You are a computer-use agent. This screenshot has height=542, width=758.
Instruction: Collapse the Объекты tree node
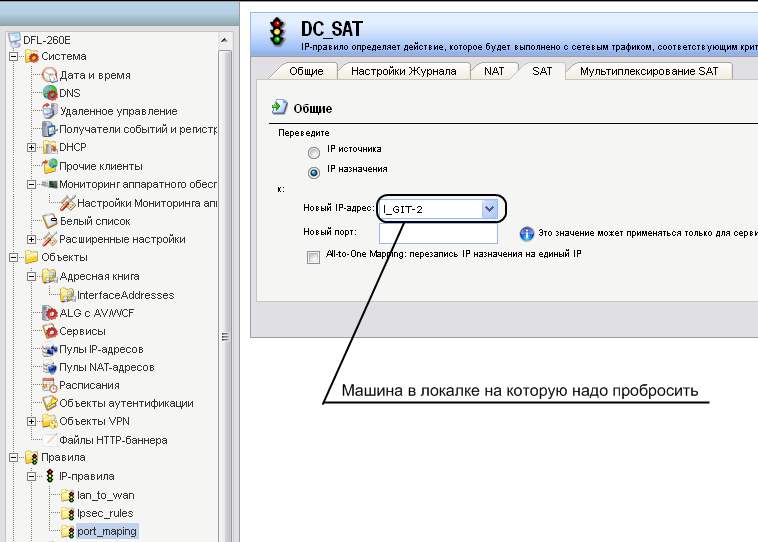[x=14, y=257]
